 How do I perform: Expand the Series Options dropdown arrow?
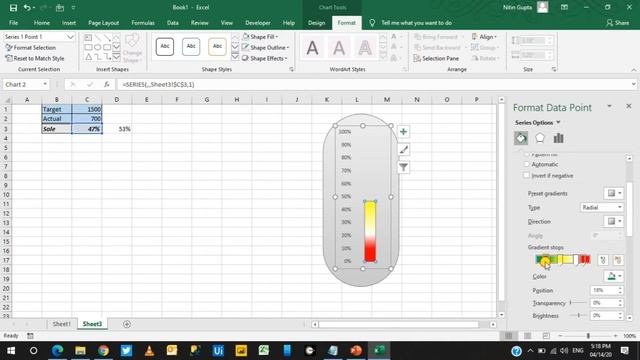coord(558,122)
